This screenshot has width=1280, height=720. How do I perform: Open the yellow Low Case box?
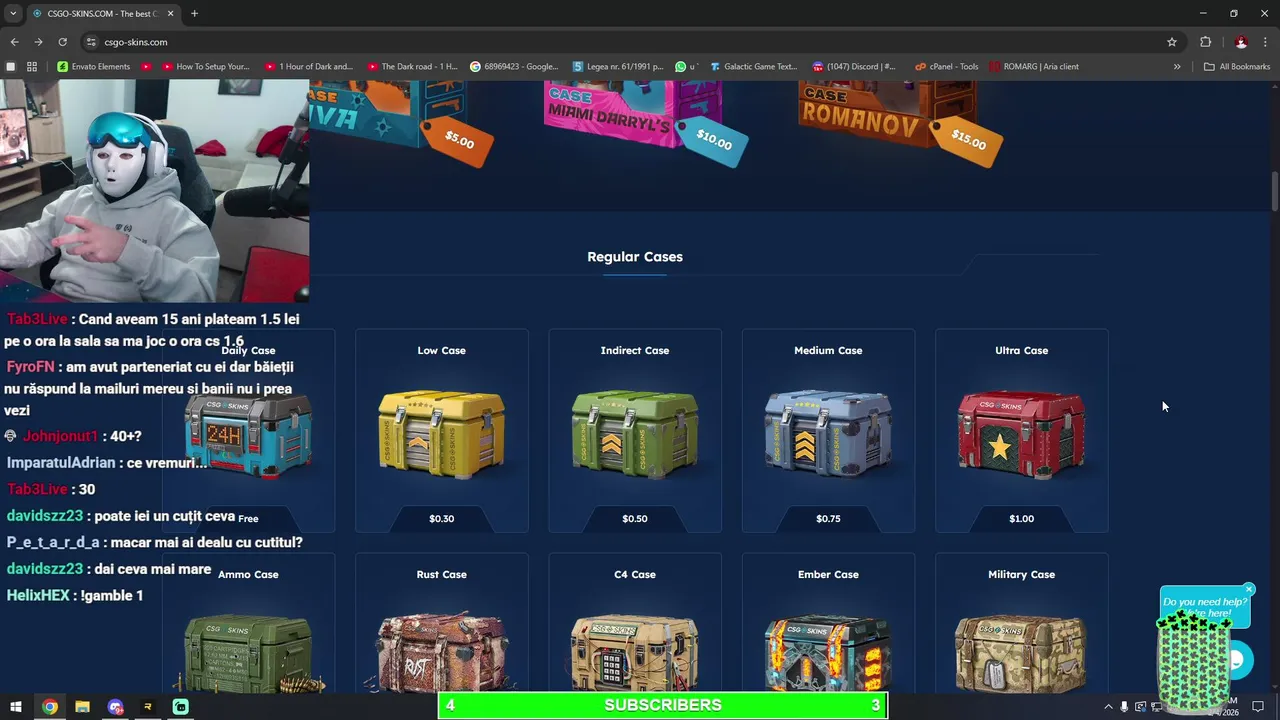tap(441, 433)
